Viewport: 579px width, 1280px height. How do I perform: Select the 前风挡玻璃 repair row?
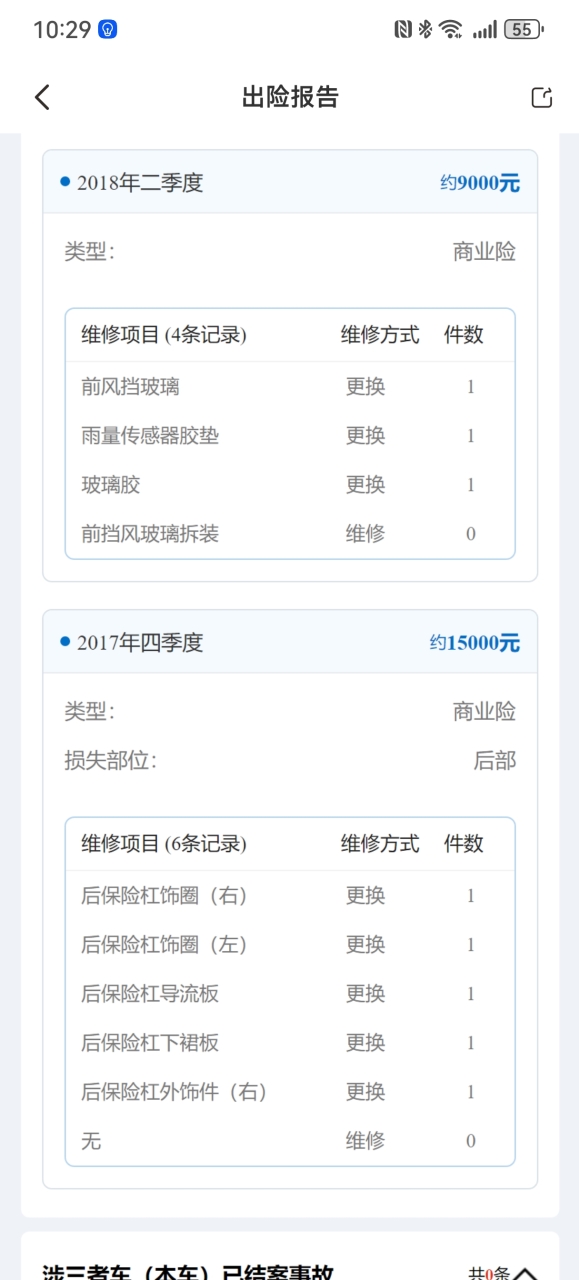coord(290,387)
